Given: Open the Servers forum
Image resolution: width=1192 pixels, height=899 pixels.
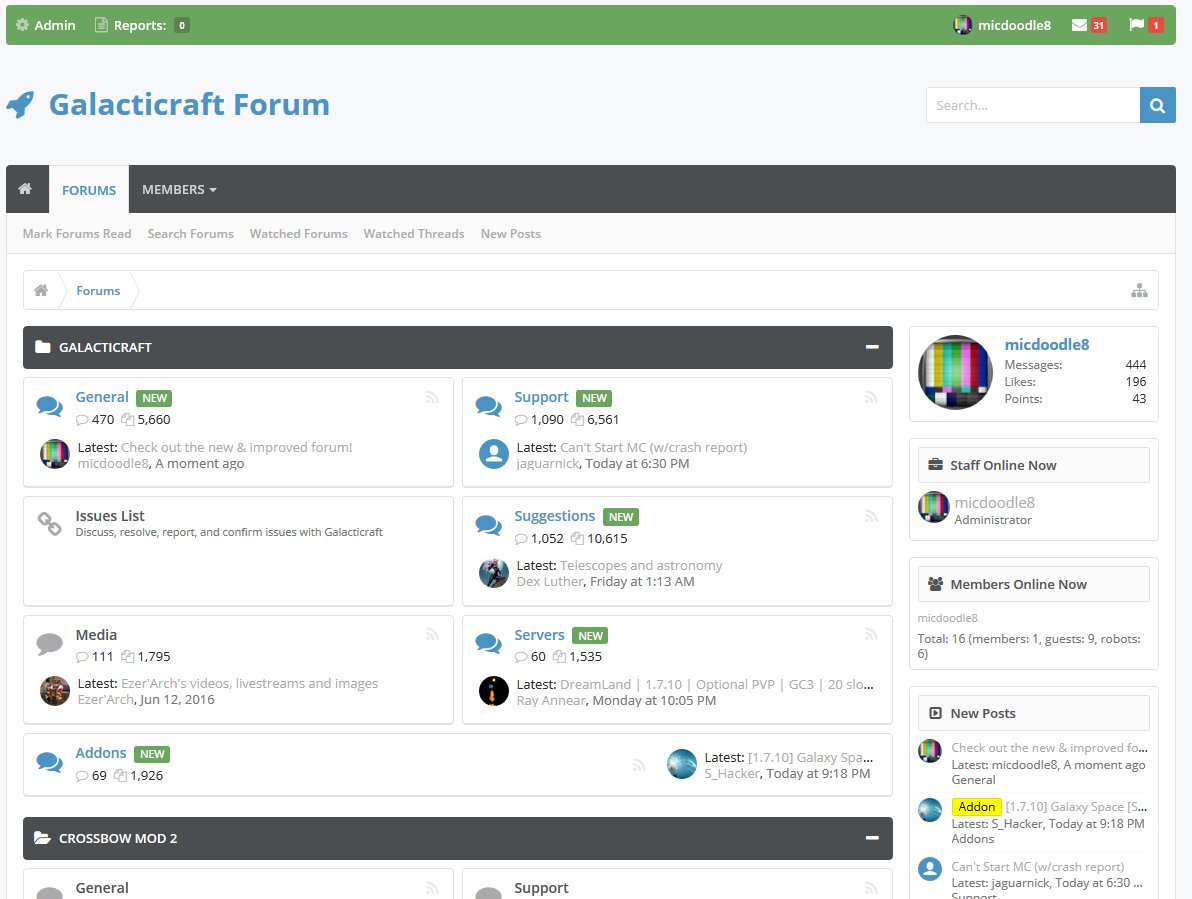Looking at the screenshot, I should 539,635.
